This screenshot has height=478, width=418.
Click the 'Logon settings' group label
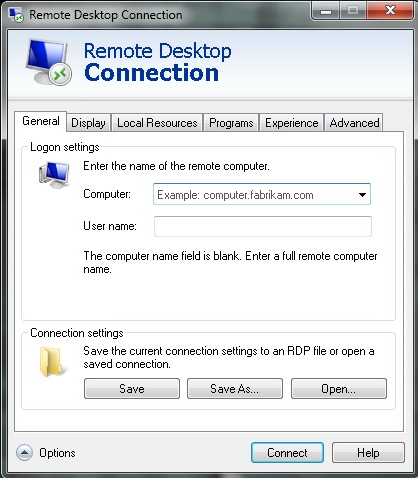click(x=65, y=147)
